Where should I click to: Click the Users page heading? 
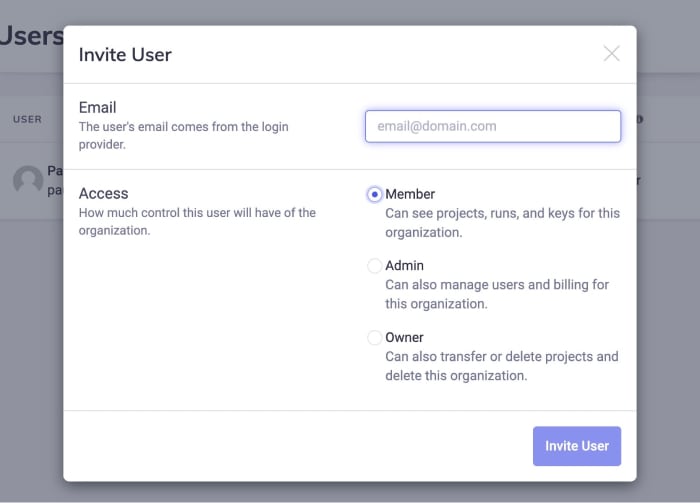tap(30, 36)
